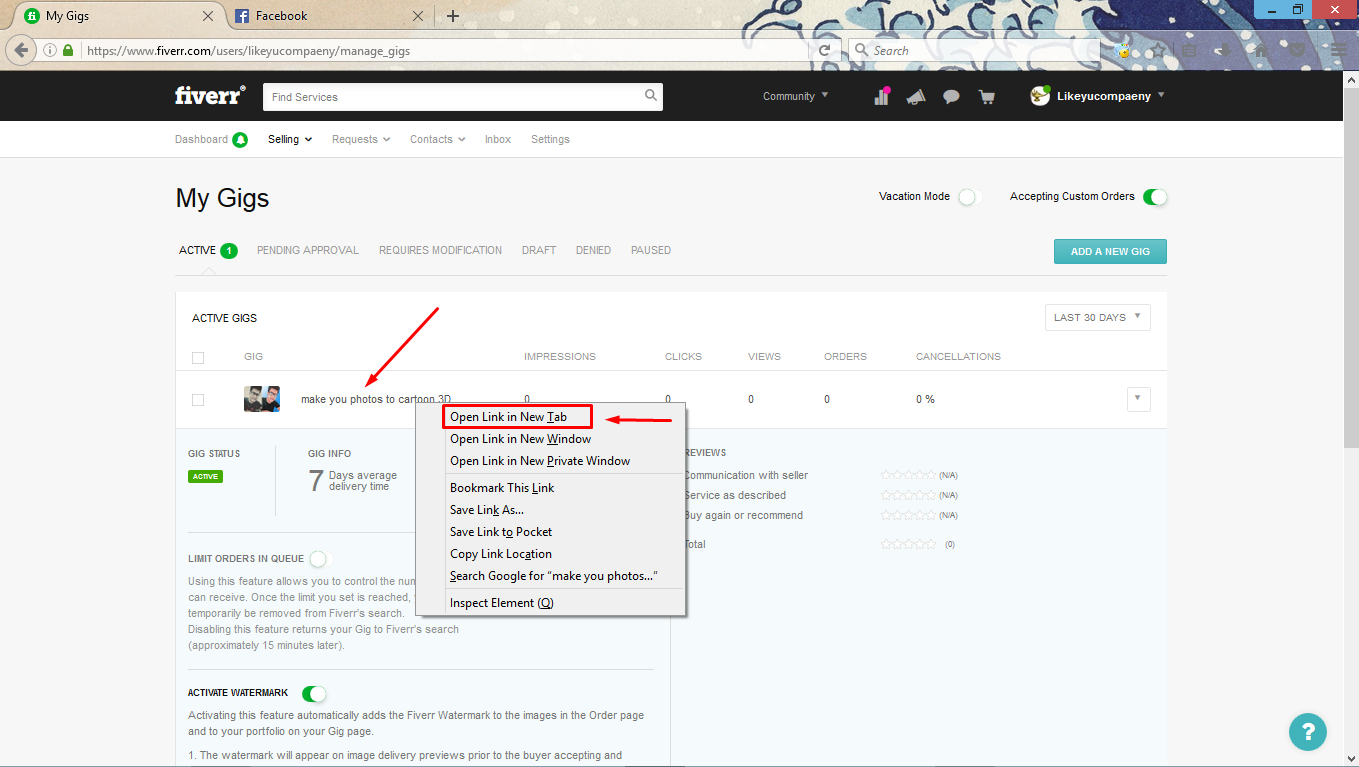Reload the page with the refresh icon

(x=824, y=50)
